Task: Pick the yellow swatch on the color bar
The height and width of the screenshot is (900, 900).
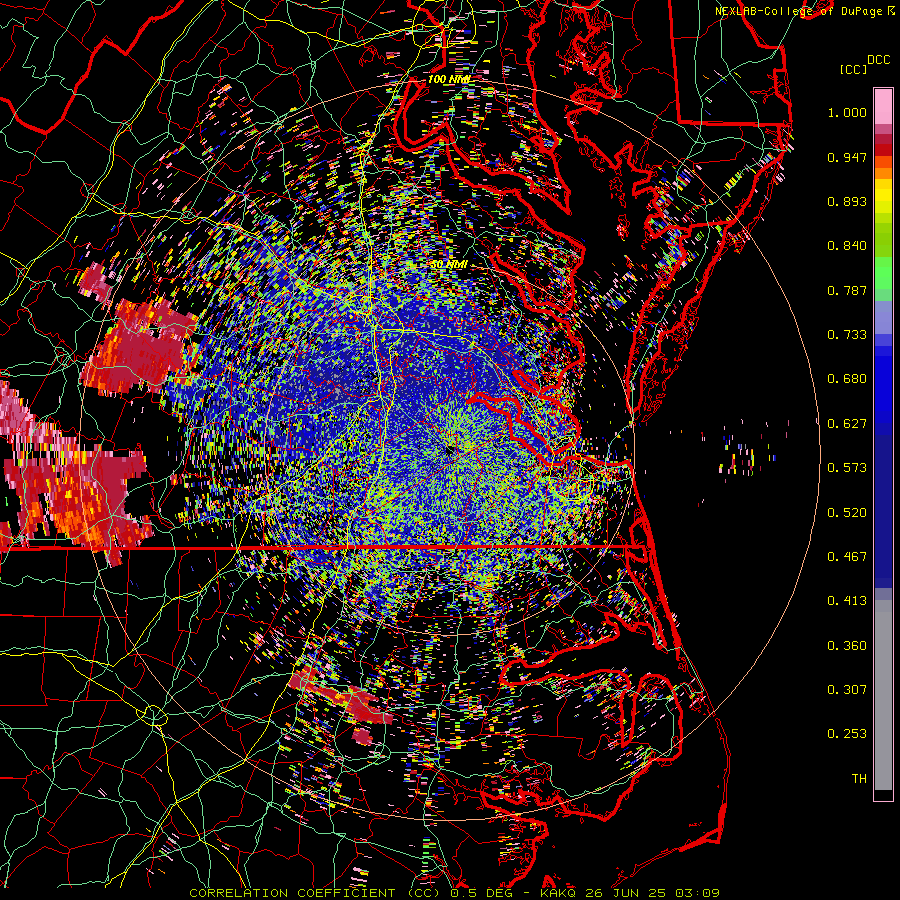Action: coord(883,196)
